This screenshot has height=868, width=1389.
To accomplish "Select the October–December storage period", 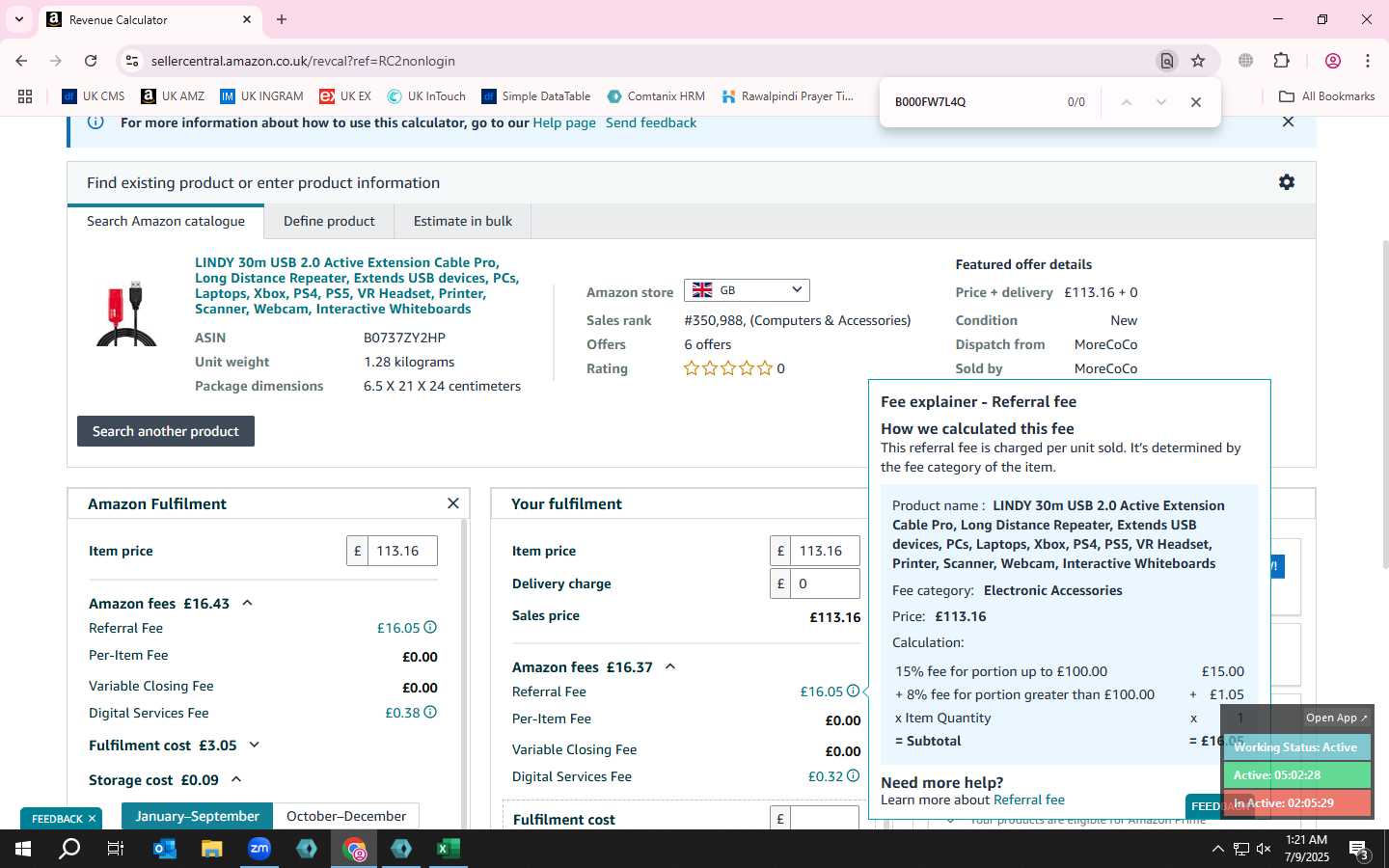I will (345, 816).
